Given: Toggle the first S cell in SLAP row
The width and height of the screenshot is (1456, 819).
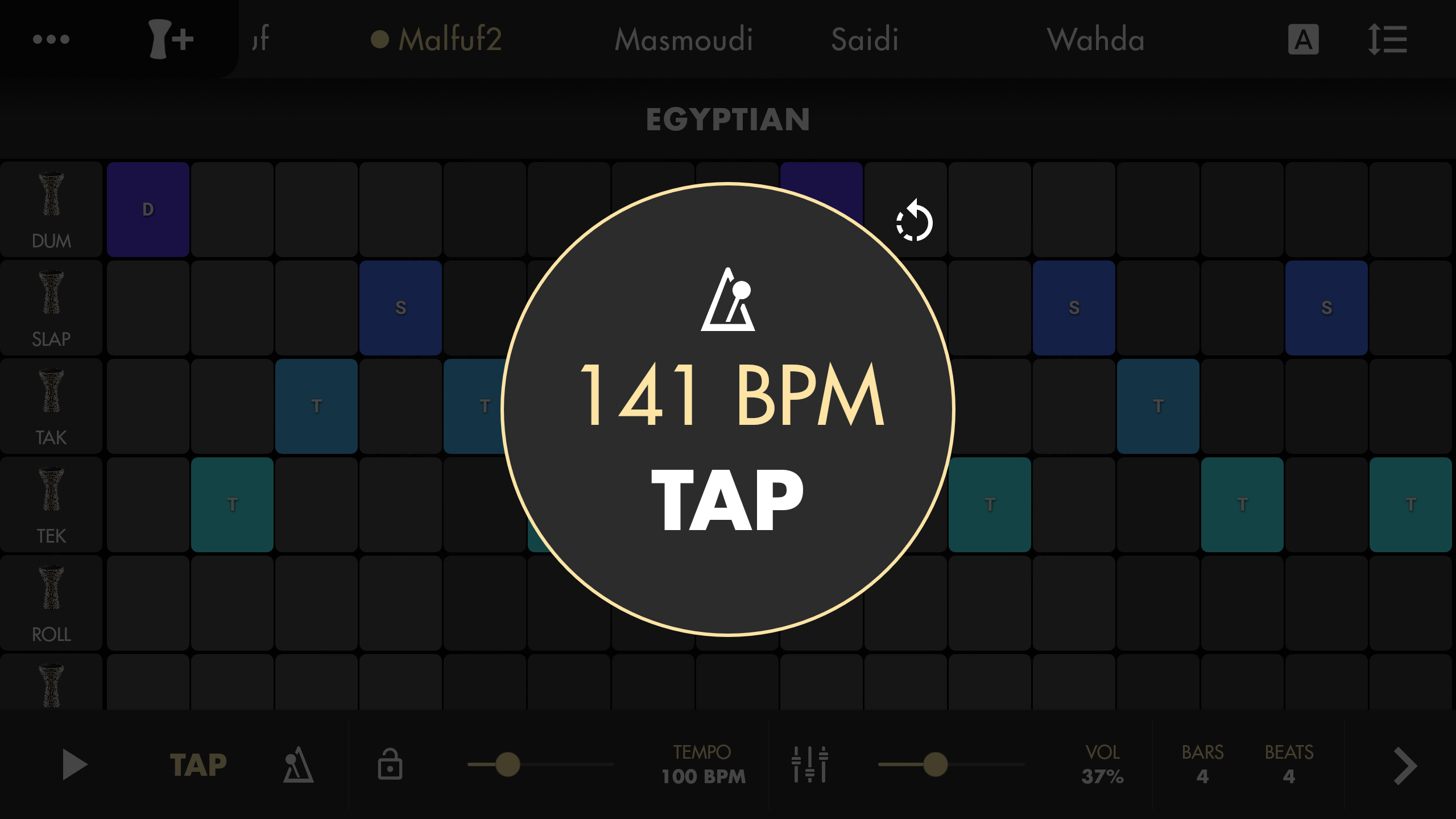Looking at the screenshot, I should pyautogui.click(x=400, y=308).
